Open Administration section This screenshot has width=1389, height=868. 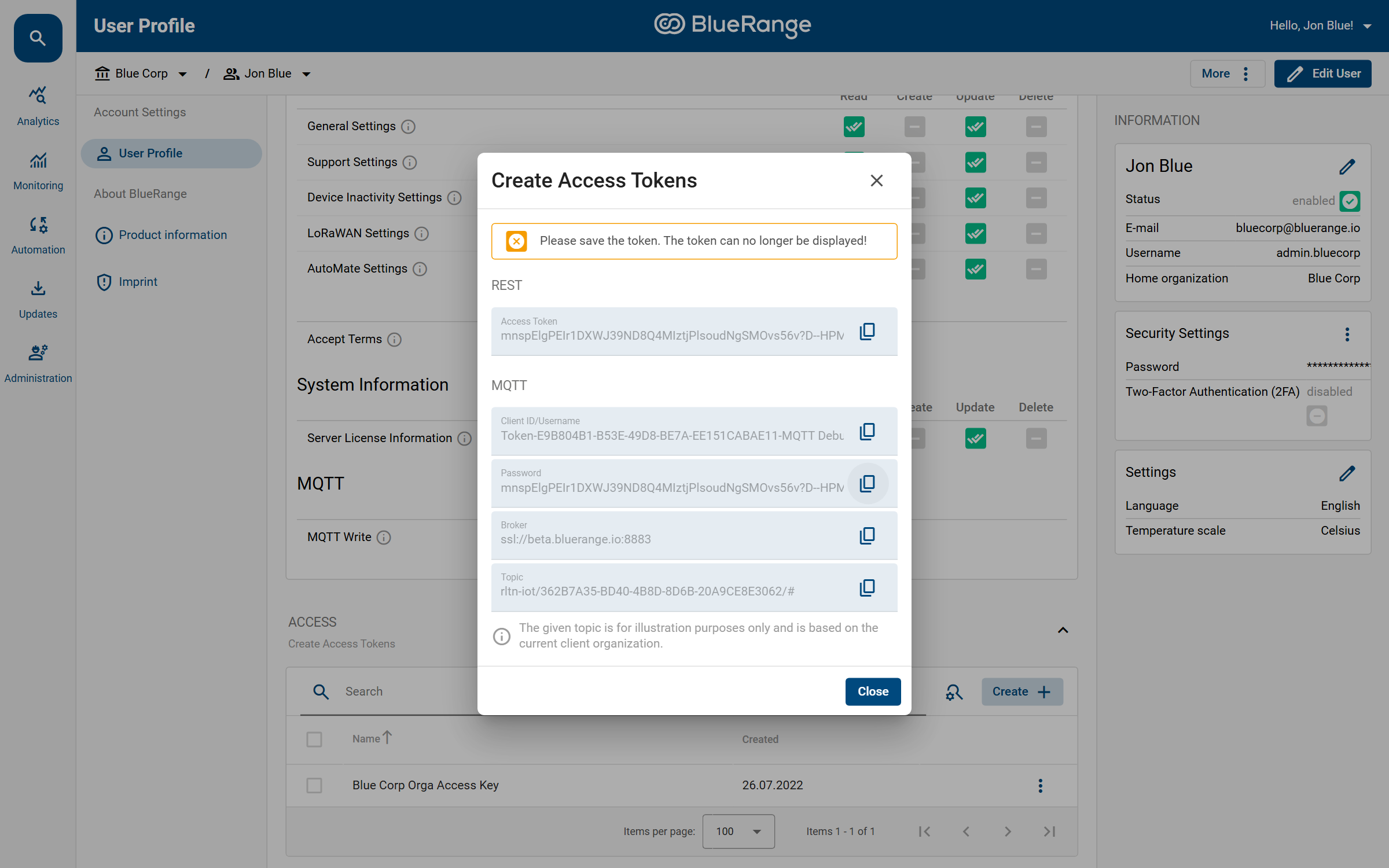tap(38, 364)
